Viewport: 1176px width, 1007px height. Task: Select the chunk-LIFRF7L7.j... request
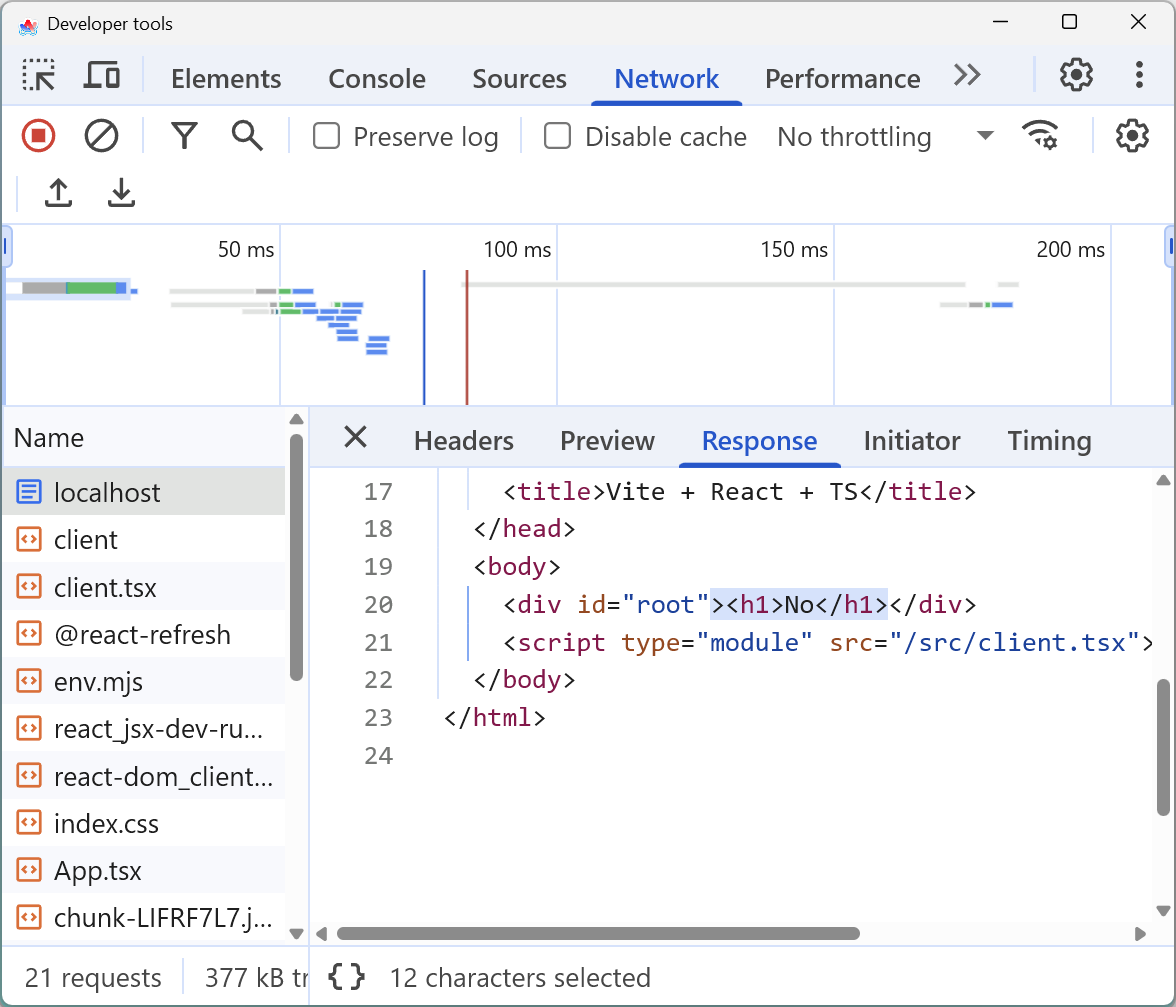click(x=145, y=916)
